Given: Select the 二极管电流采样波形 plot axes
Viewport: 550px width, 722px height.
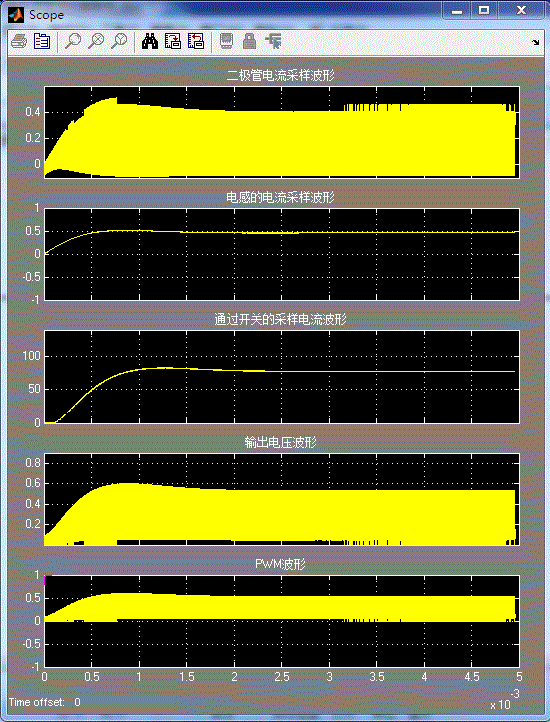Looking at the screenshot, I should point(282,132).
